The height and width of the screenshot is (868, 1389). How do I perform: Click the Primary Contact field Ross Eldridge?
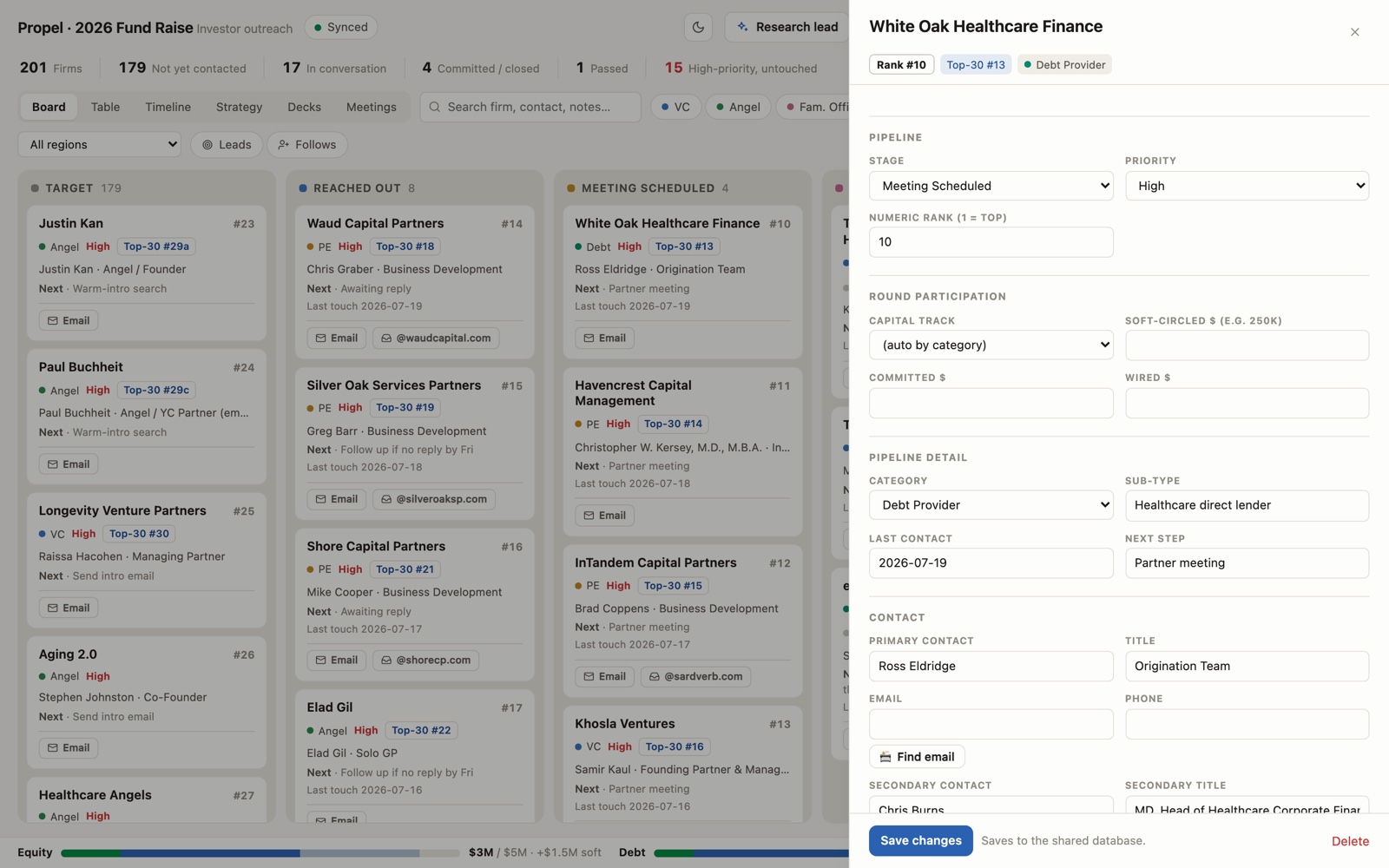coord(991,666)
